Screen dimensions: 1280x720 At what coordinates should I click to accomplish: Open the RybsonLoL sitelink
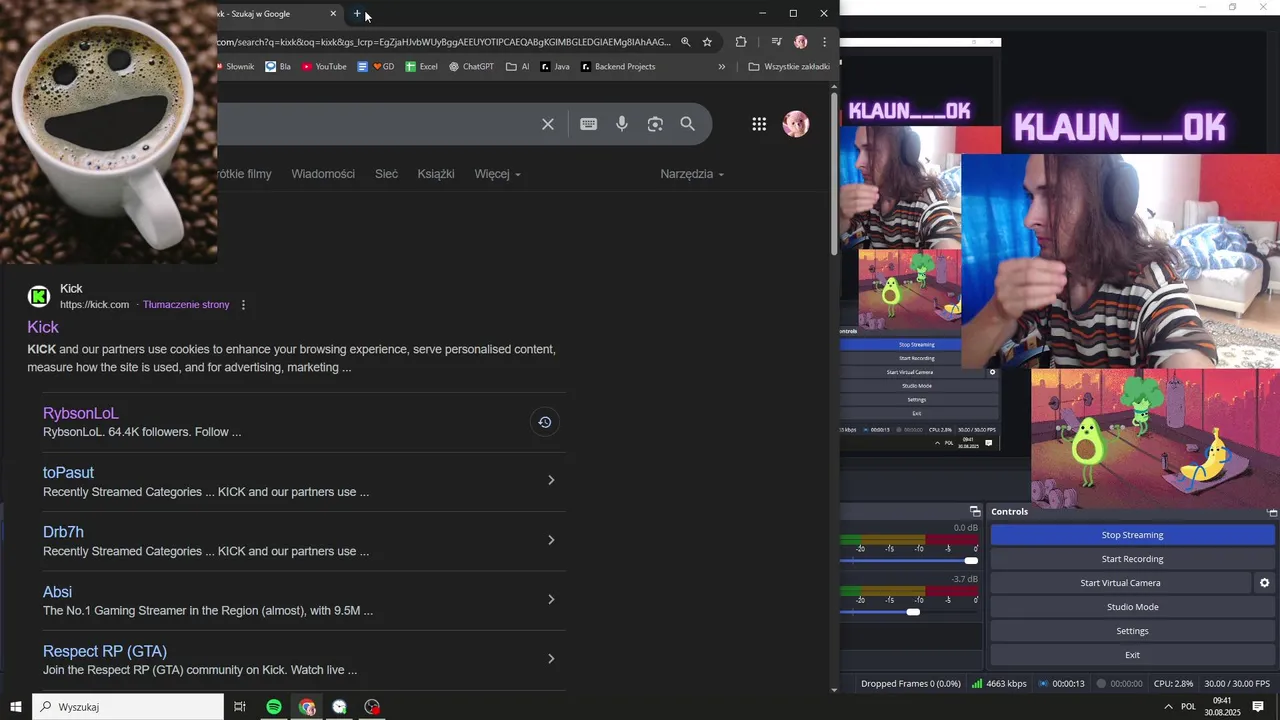tap(80, 413)
